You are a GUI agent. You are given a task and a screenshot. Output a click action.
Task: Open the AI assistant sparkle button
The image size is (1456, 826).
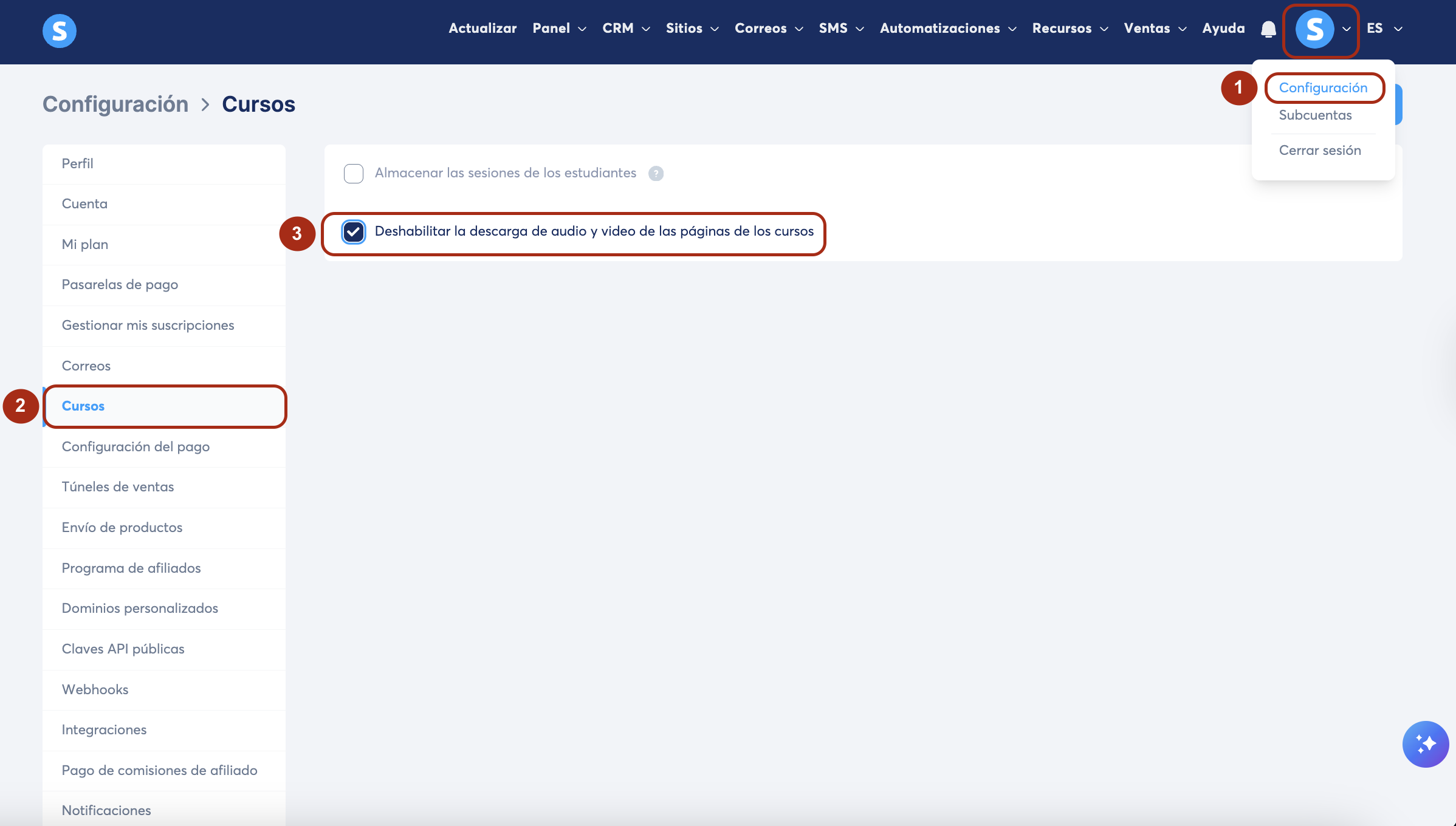click(1425, 744)
